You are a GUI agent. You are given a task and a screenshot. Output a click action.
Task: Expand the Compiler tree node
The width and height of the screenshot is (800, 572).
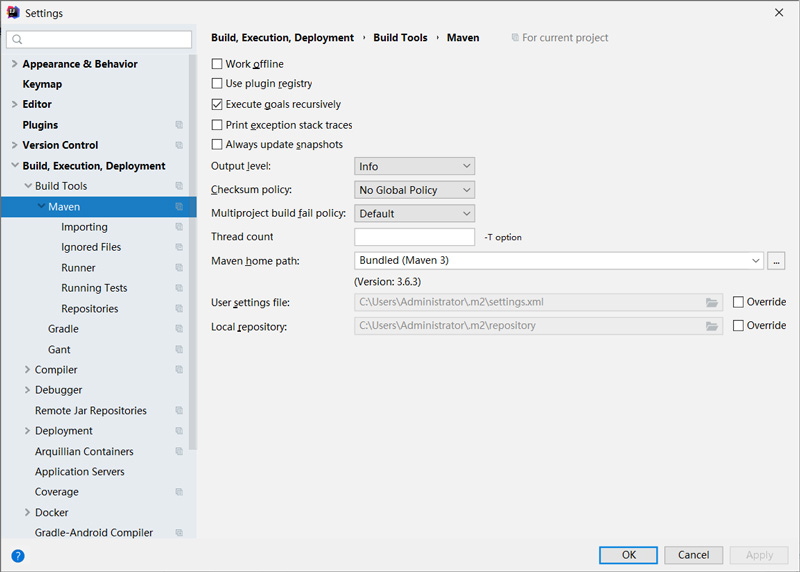click(x=27, y=370)
